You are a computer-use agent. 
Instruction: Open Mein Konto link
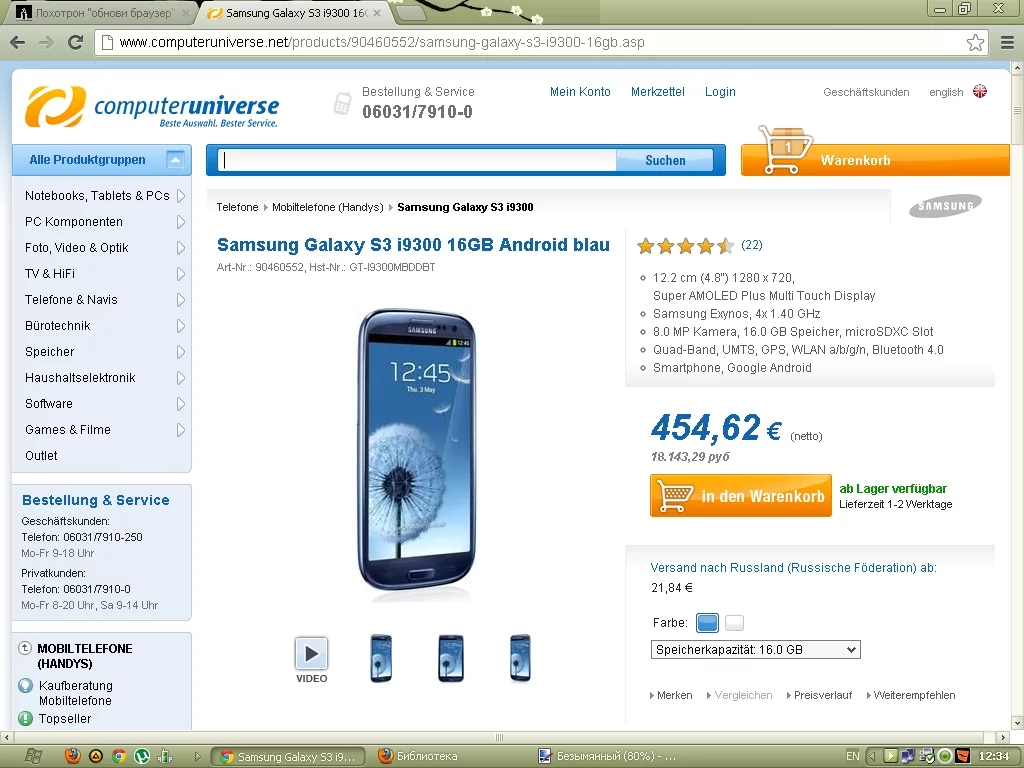point(580,92)
